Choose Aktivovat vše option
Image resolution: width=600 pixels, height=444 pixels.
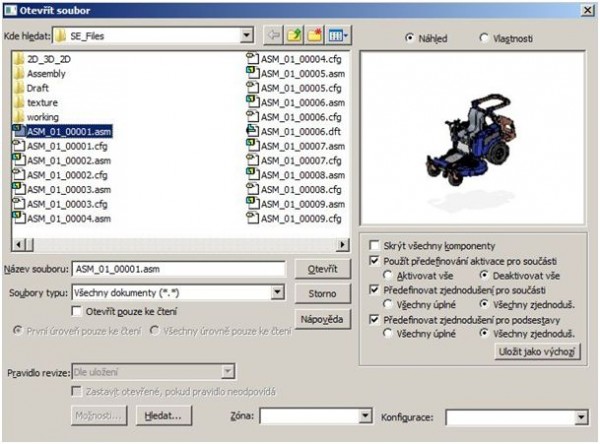387,275
